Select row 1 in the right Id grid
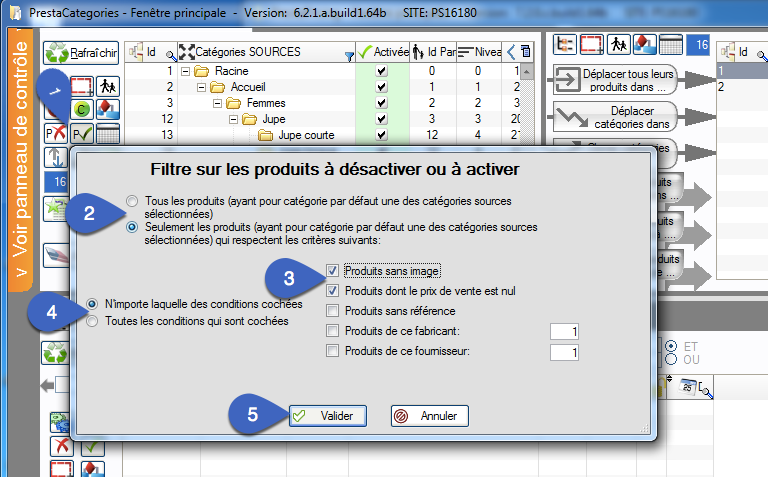Viewport: 768px width, 477px height. [x=742, y=71]
